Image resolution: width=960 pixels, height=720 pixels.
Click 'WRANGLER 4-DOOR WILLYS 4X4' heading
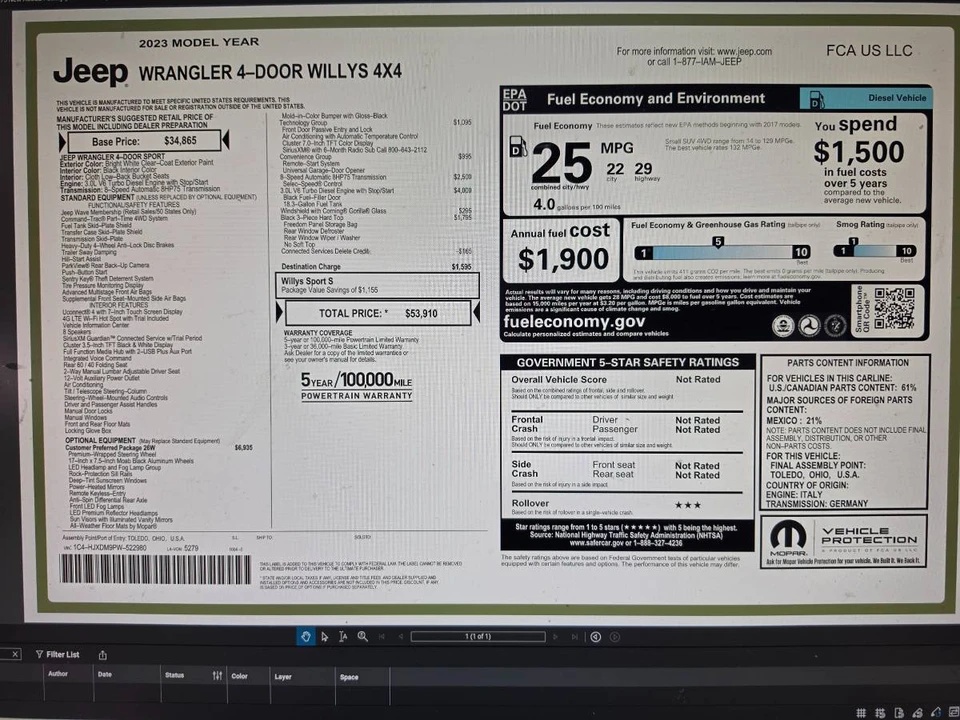point(270,71)
